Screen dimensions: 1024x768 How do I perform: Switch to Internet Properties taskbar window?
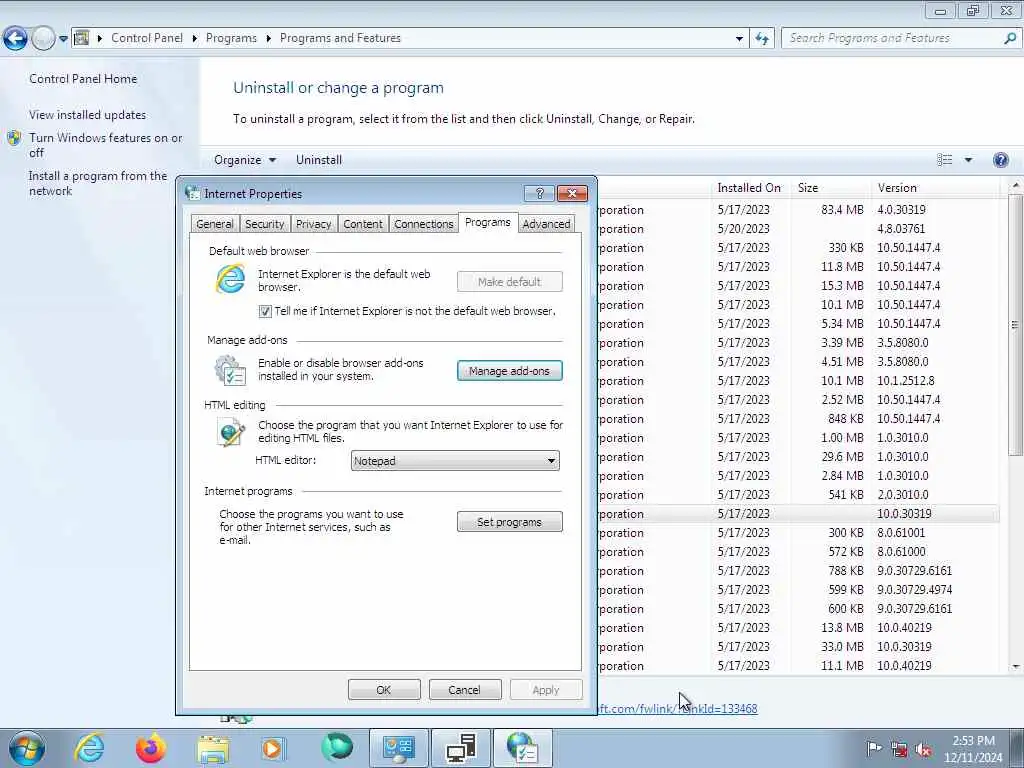(522, 748)
